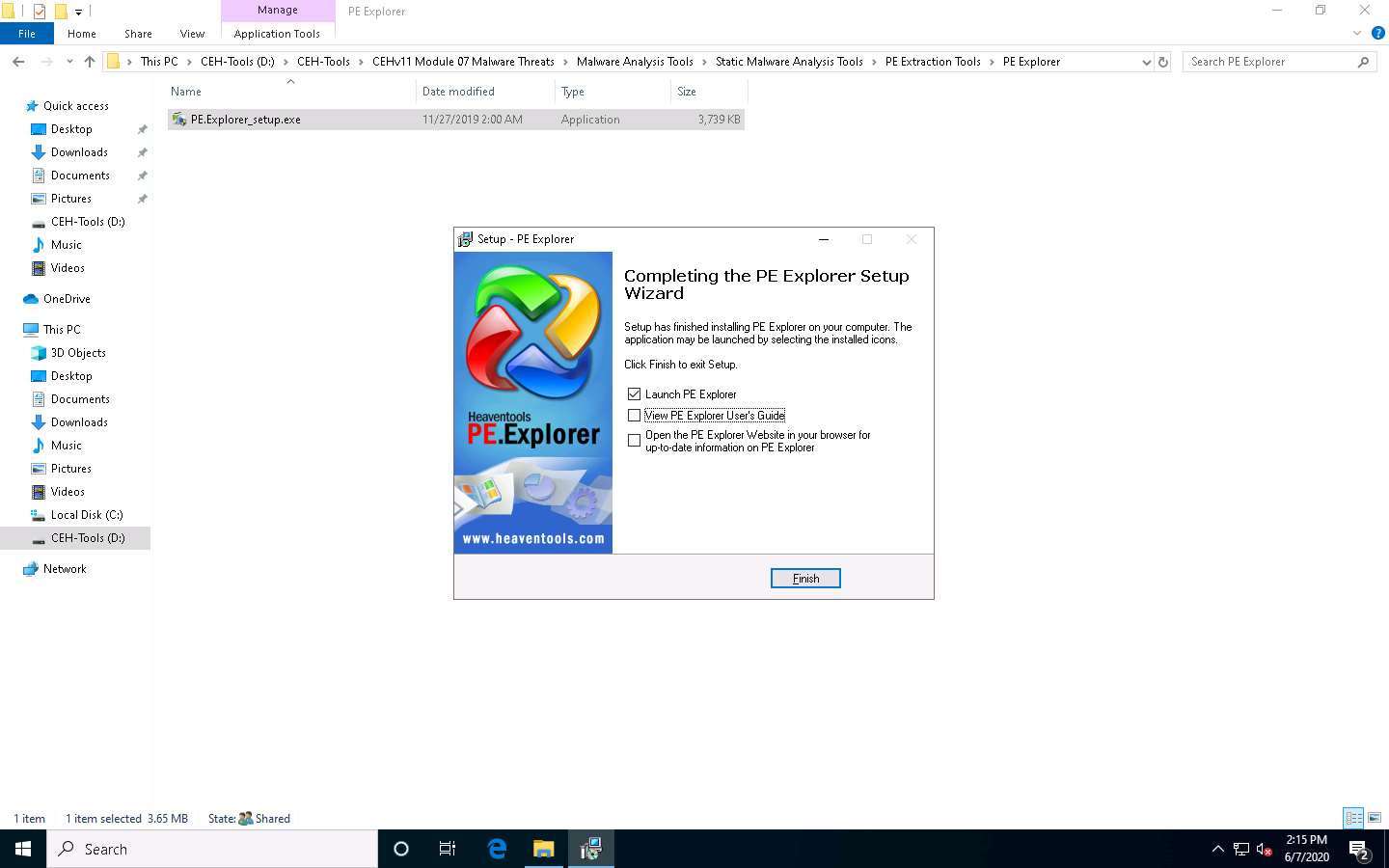Screen dimensions: 1389x868
Task: Click Static Malware Analysis Tools breadcrumb
Action: coord(789,62)
